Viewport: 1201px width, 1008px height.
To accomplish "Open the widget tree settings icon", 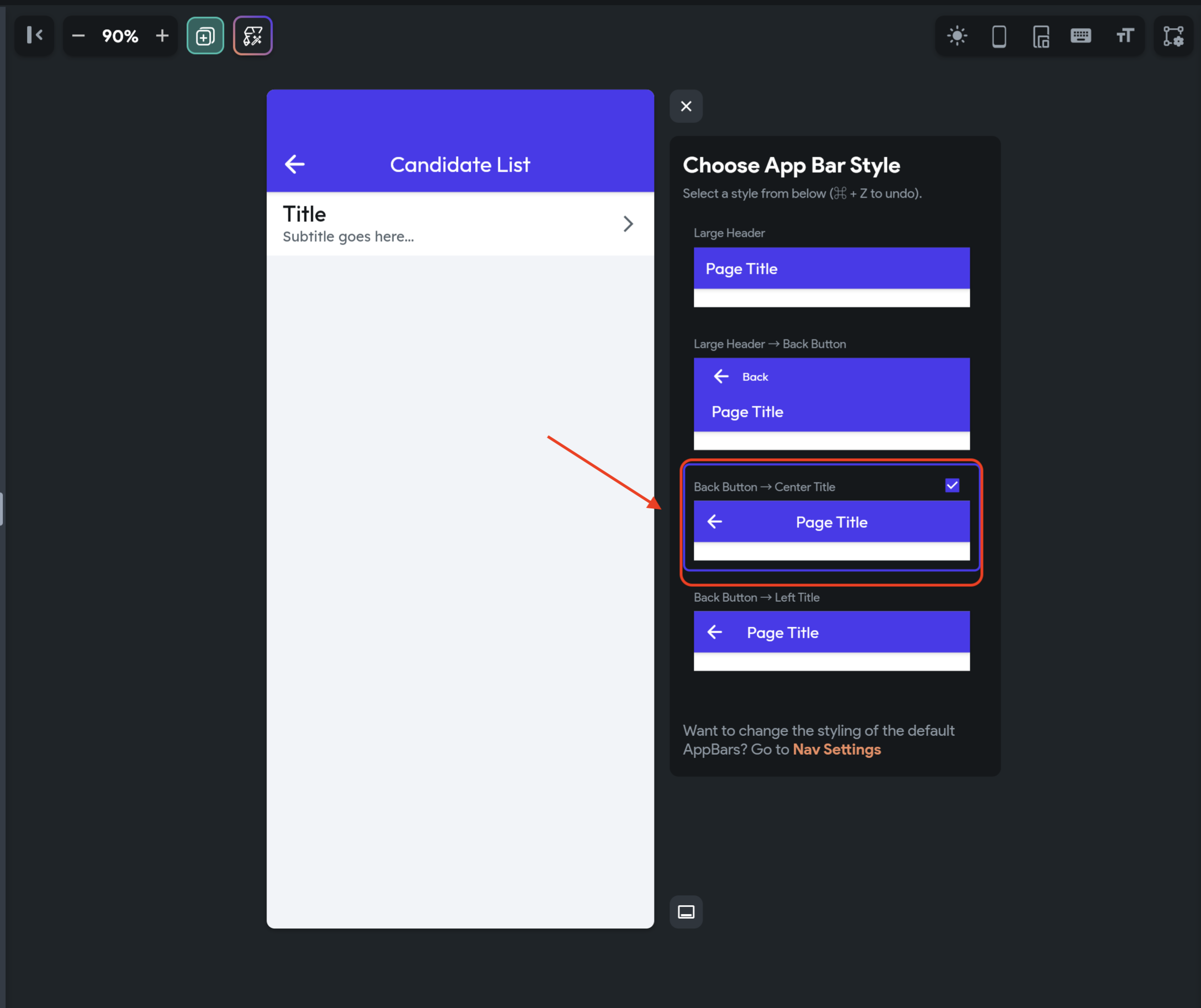I will 1173,36.
